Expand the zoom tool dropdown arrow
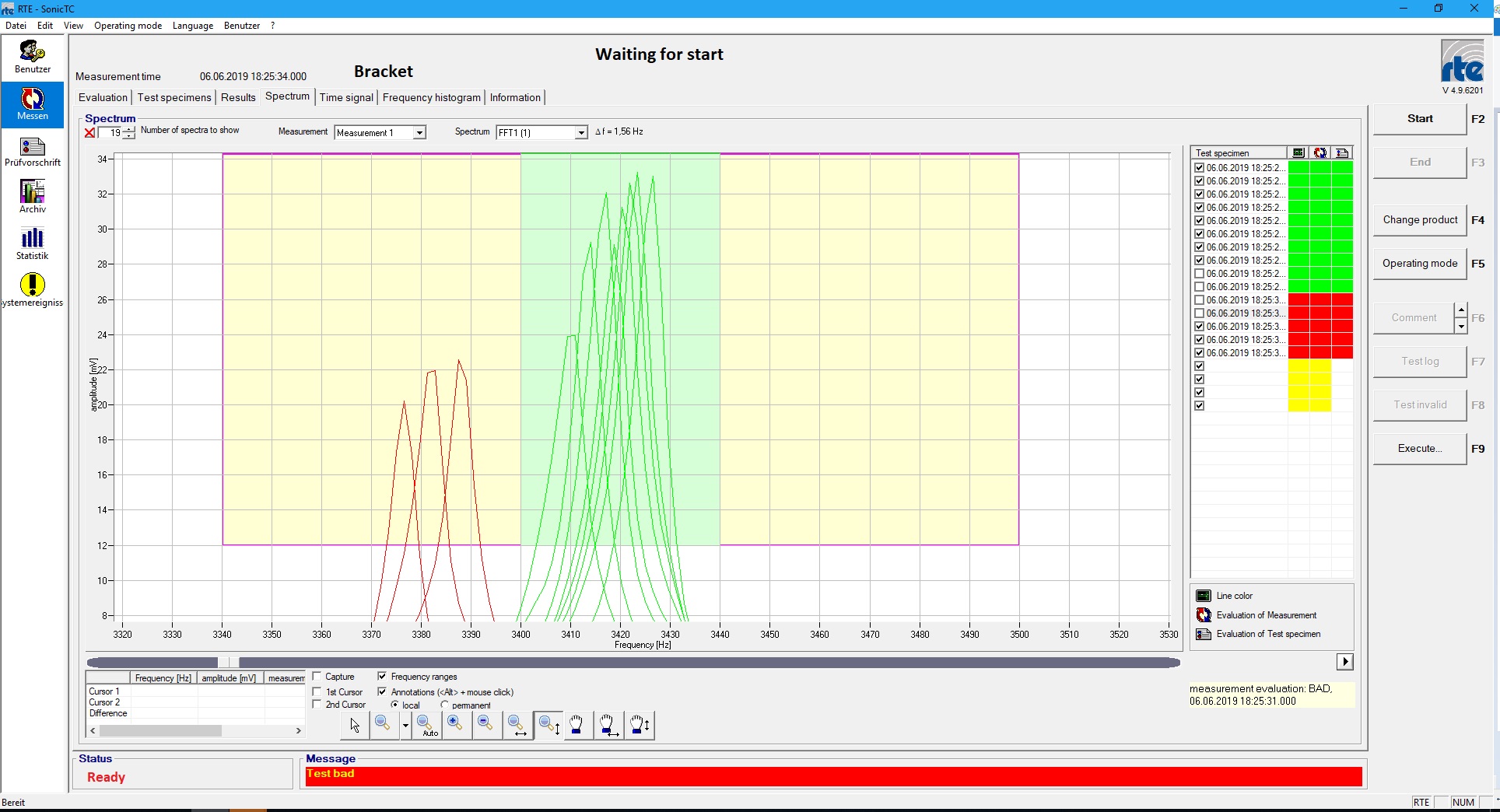Image resolution: width=1500 pixels, height=812 pixels. pyautogui.click(x=405, y=725)
